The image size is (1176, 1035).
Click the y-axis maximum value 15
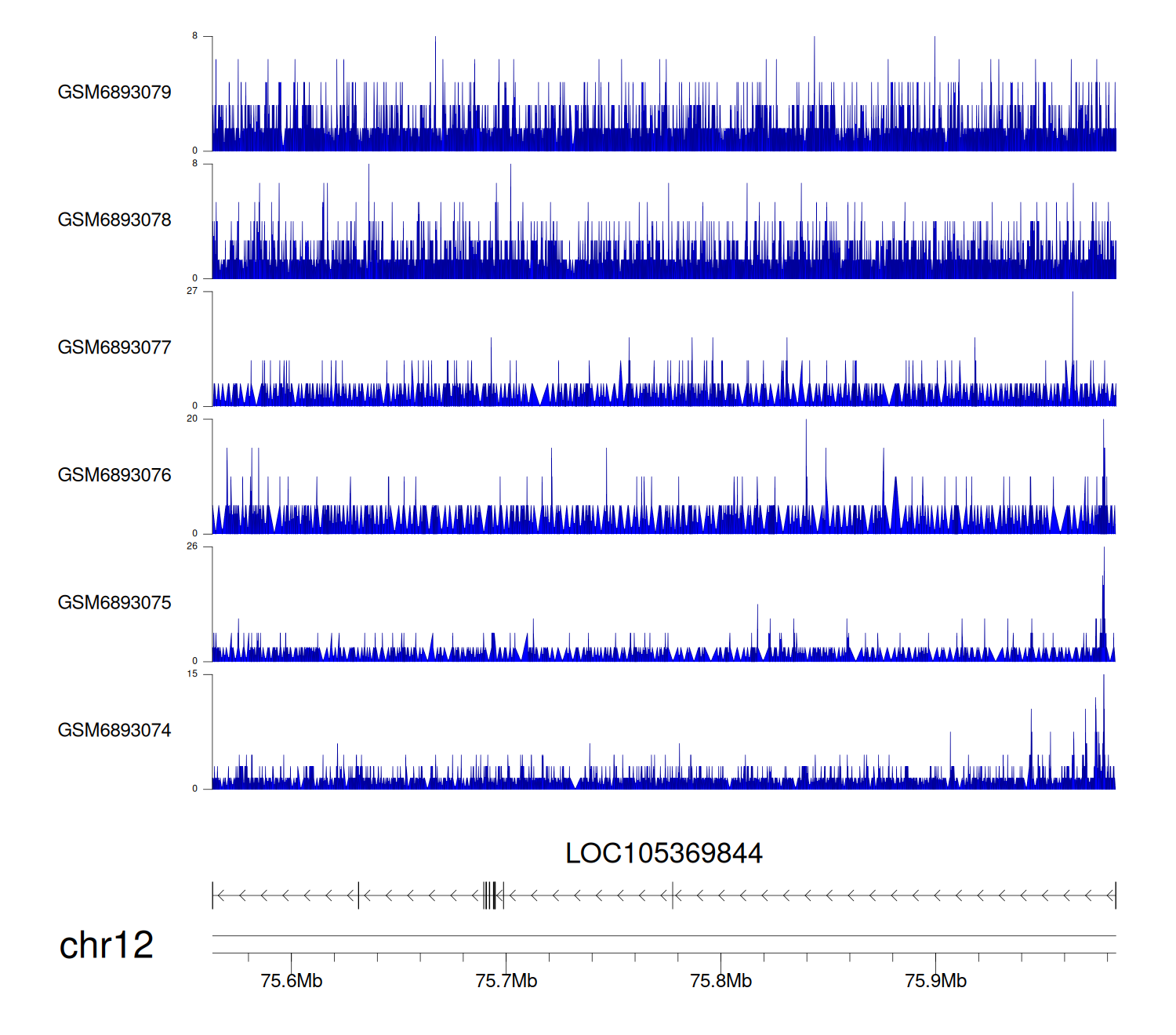click(x=192, y=674)
